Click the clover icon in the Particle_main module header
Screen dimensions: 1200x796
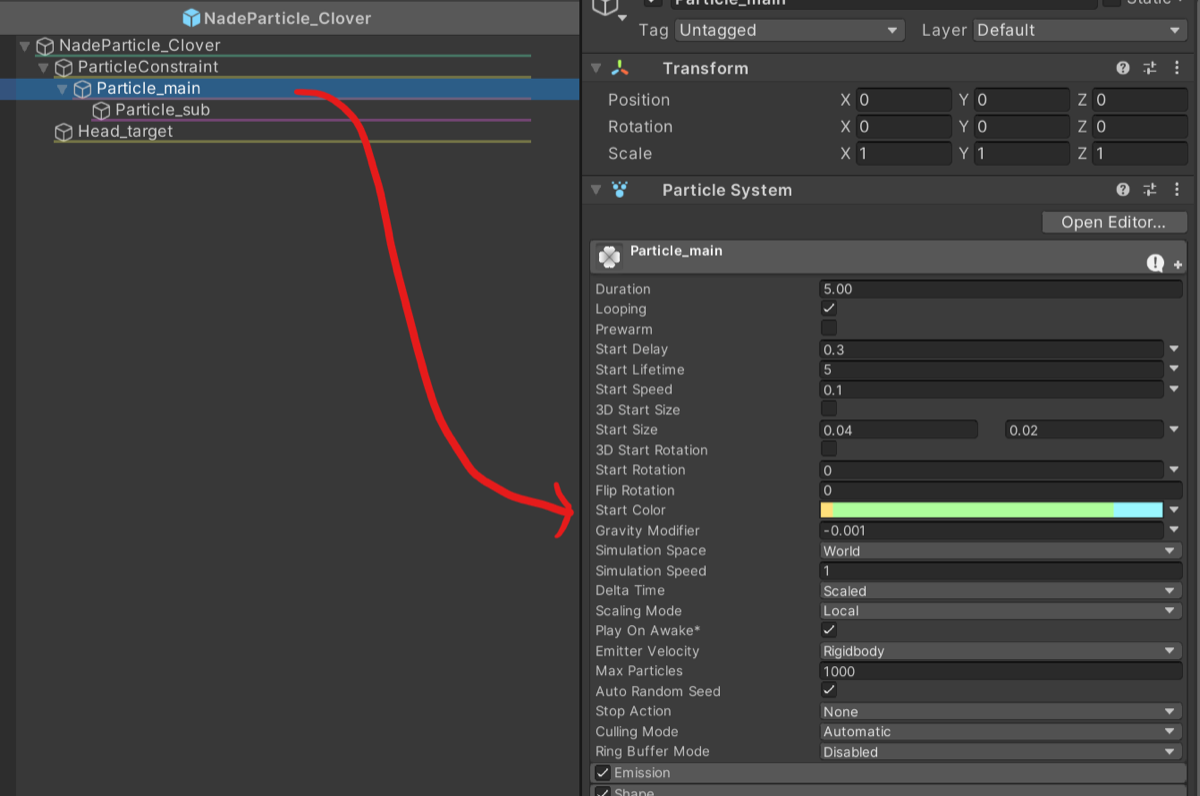point(609,257)
